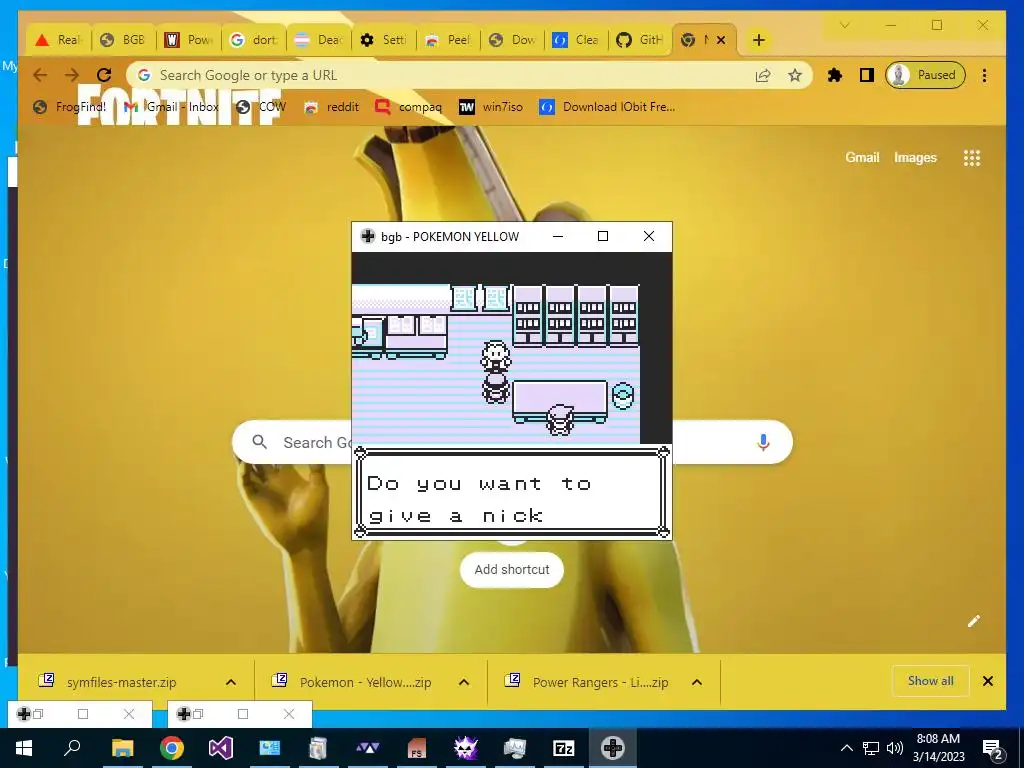Image resolution: width=1024 pixels, height=768 pixels.
Task: Toggle the Chrome side panel icon
Action: click(867, 75)
